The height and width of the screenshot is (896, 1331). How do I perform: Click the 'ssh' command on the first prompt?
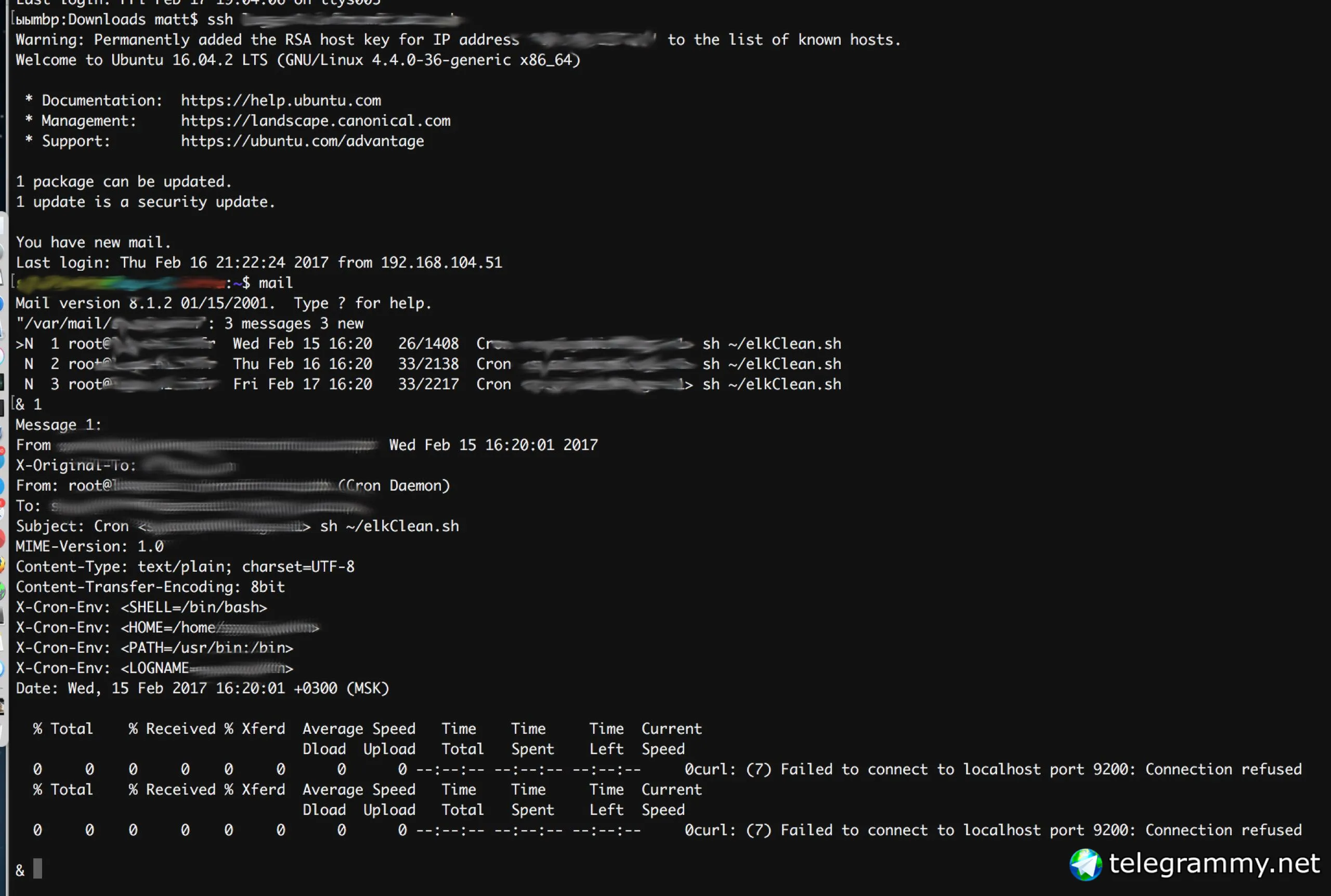click(x=220, y=20)
